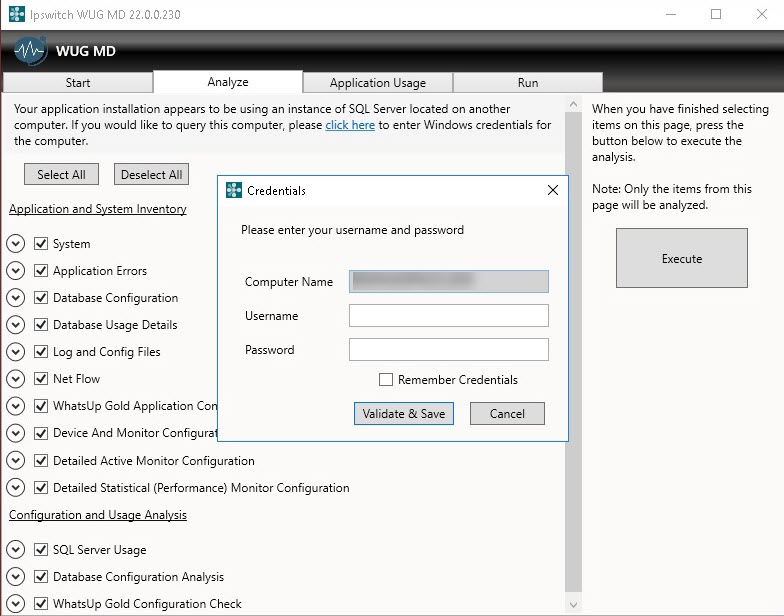The image size is (784, 616).
Task: Click the Credentials dialog title icon
Action: [234, 190]
